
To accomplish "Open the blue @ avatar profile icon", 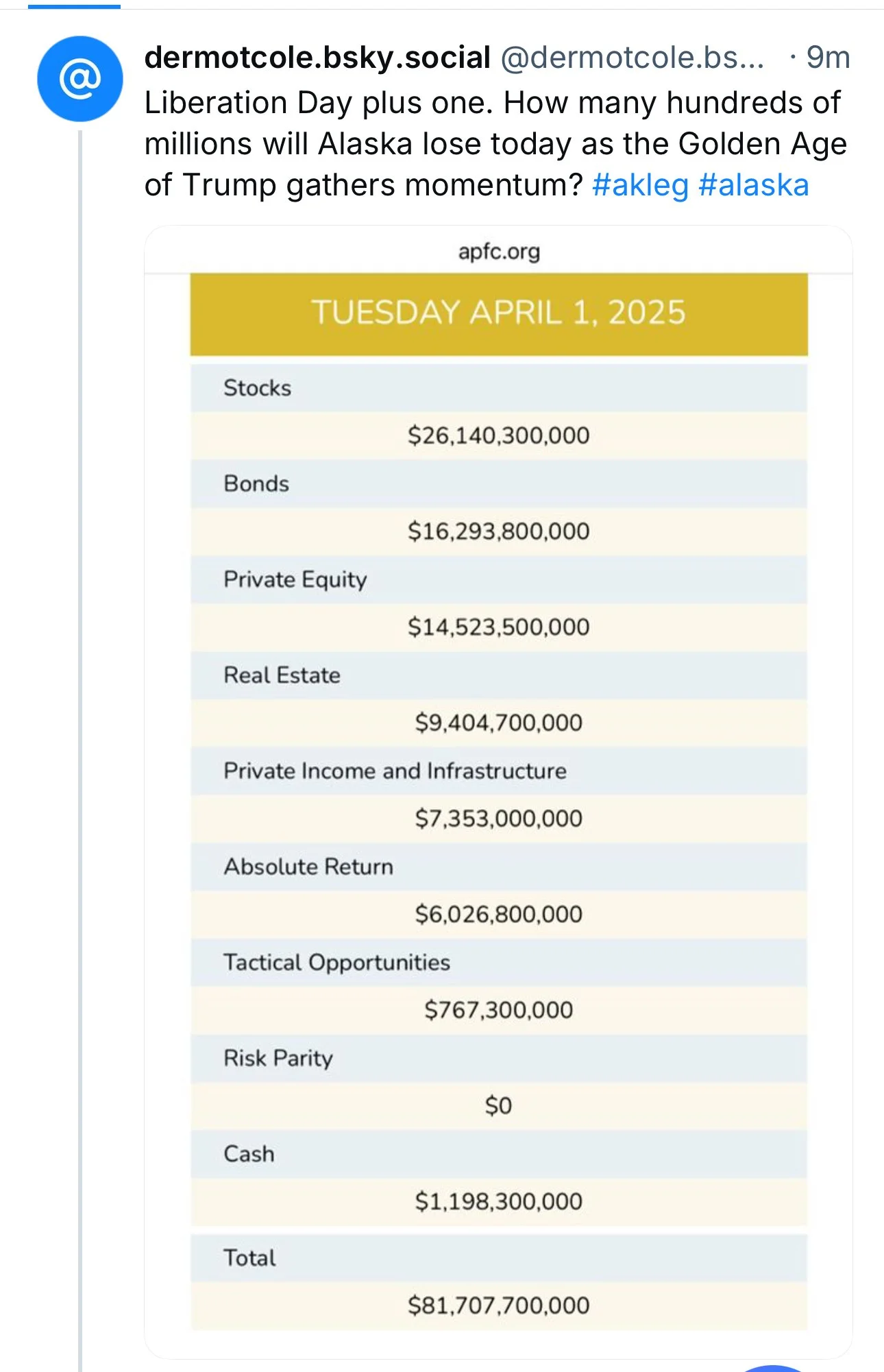I will coord(80,79).
